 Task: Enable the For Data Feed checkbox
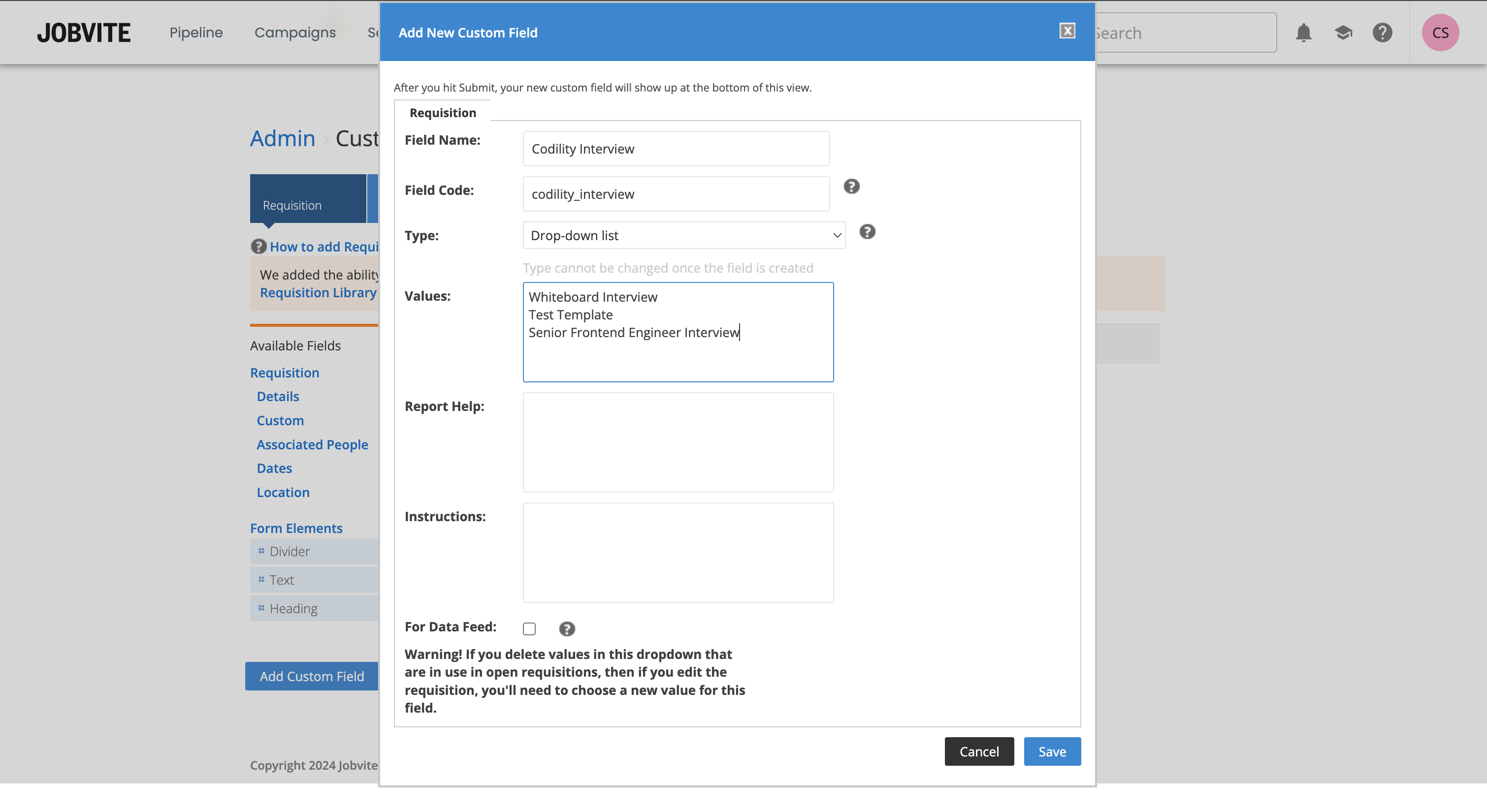(x=529, y=628)
